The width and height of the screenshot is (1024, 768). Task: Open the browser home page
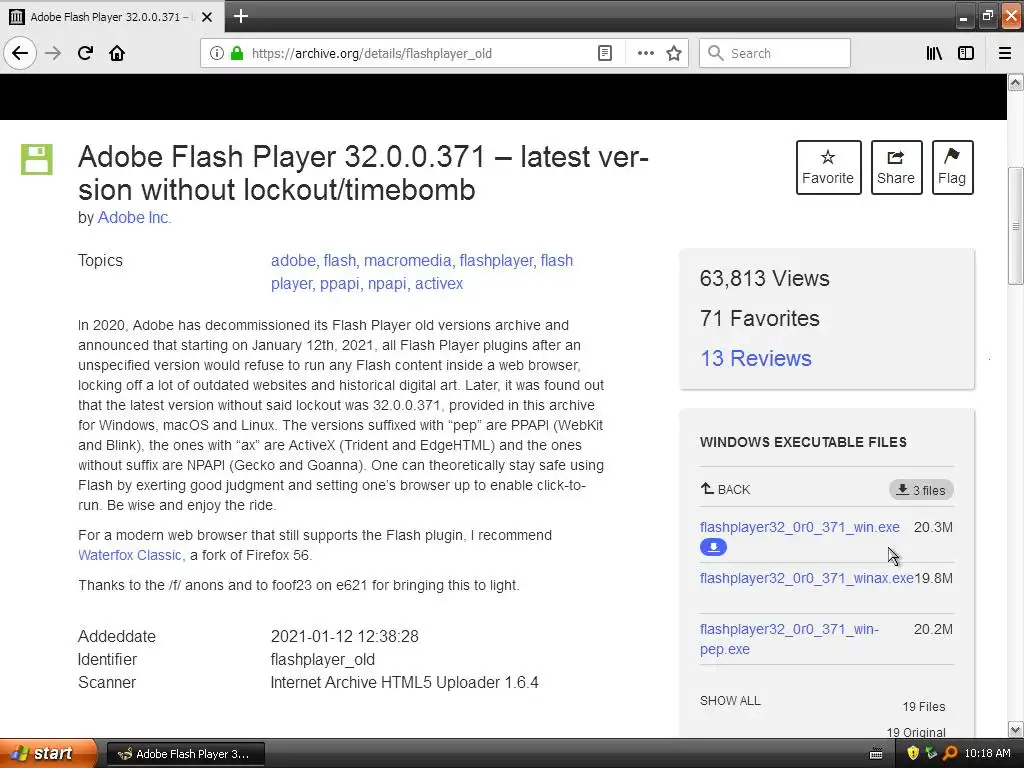117,53
